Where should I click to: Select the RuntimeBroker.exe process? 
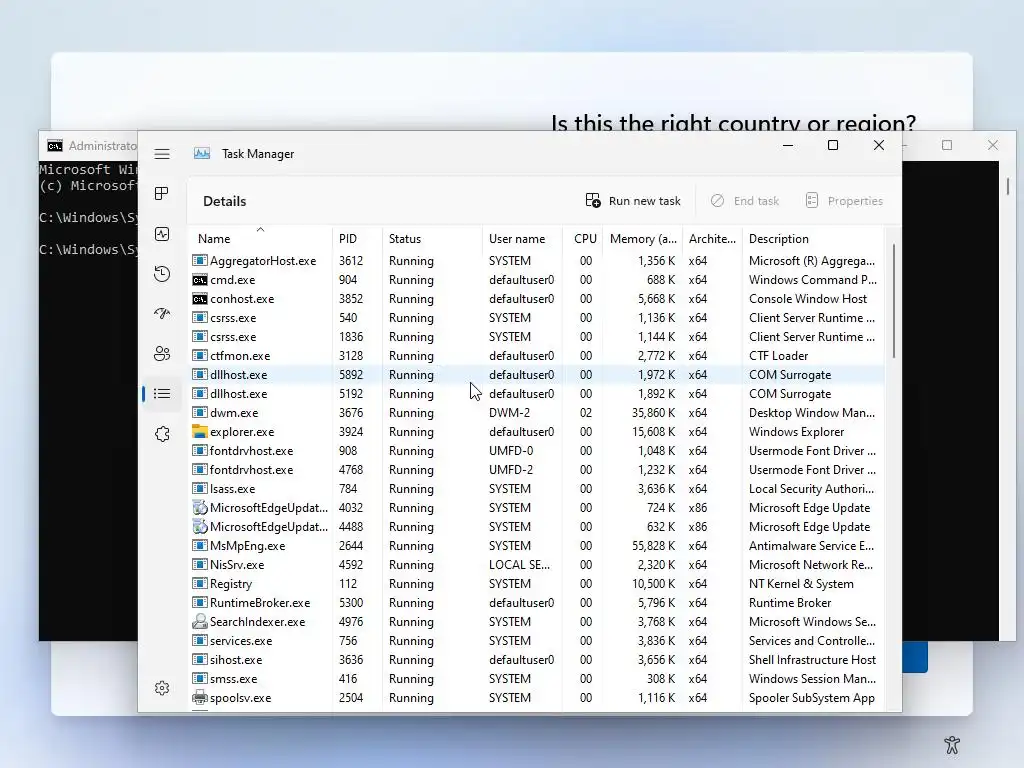537,602
